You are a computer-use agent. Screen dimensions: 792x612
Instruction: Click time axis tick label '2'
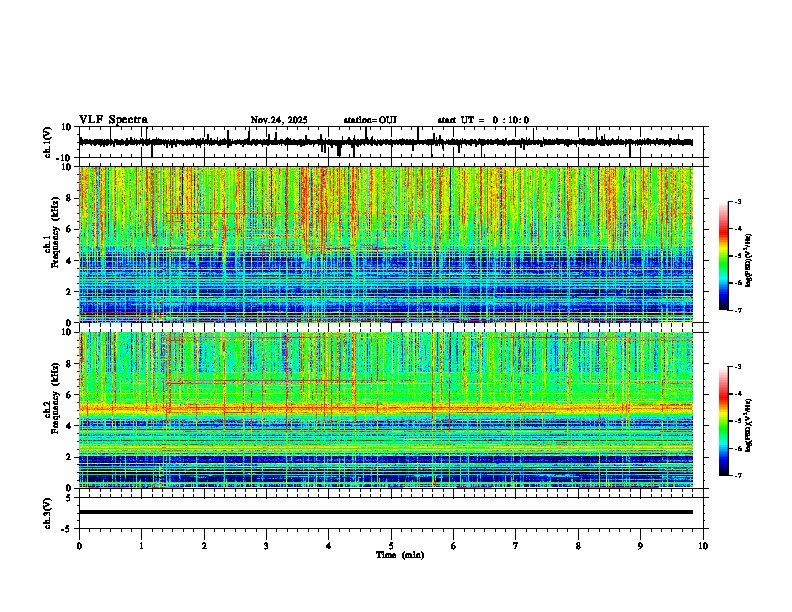pyautogui.click(x=204, y=546)
